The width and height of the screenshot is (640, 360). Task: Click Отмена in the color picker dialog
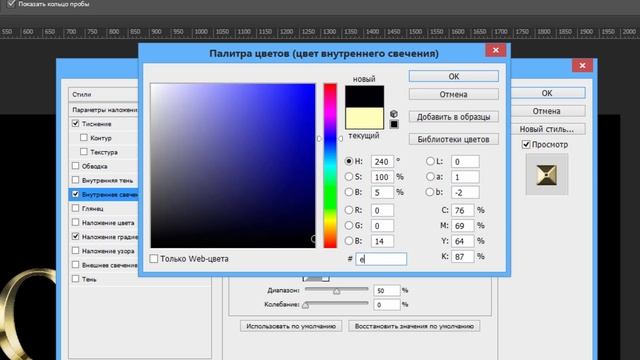point(453,94)
